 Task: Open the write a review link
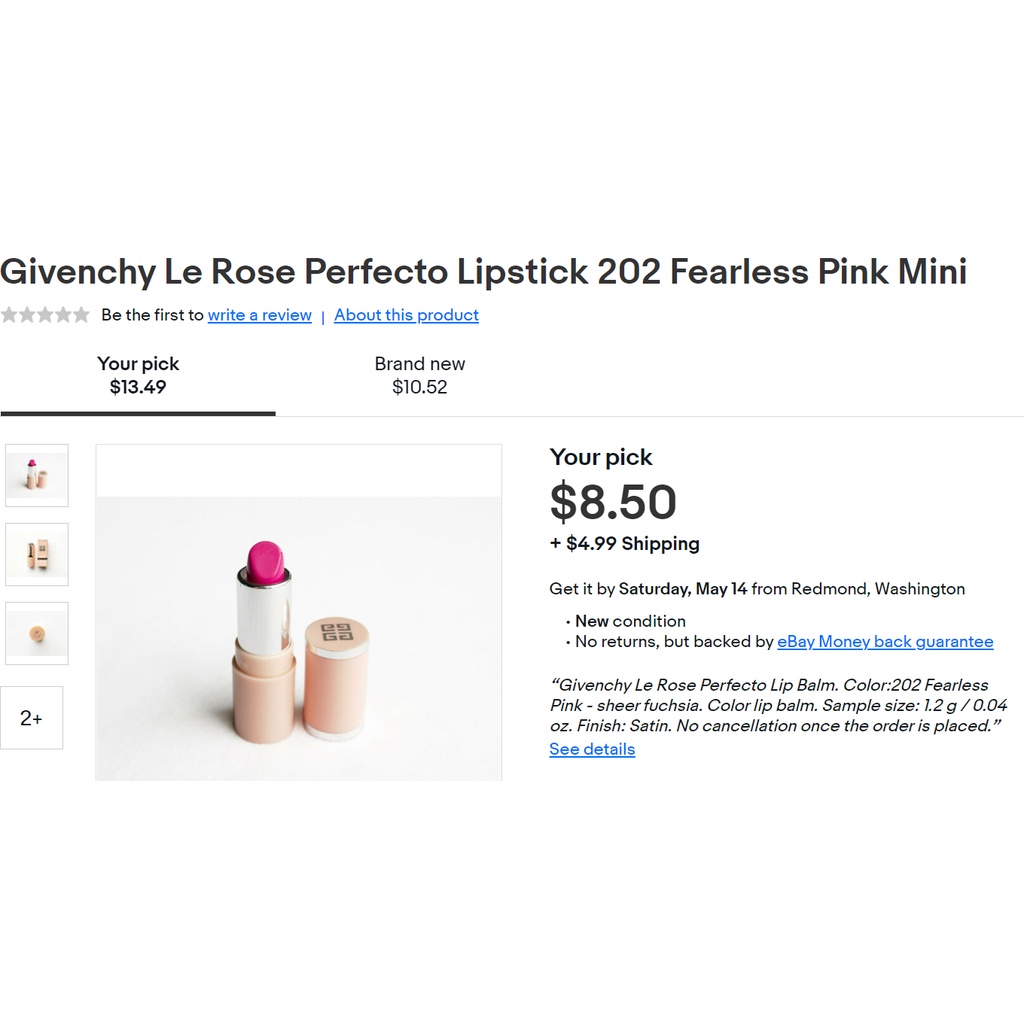point(259,315)
